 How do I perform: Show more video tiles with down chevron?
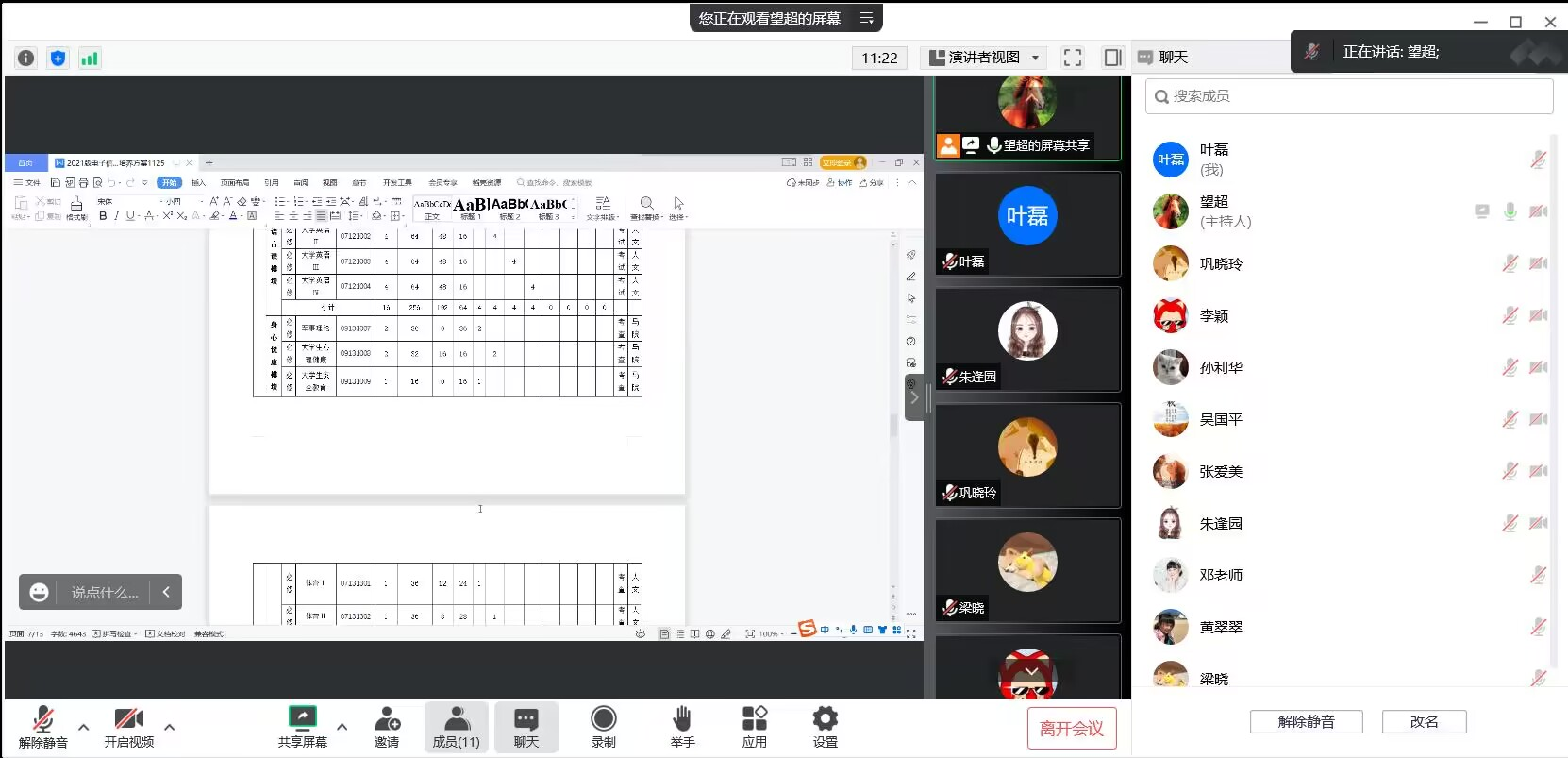[x=1031, y=672]
